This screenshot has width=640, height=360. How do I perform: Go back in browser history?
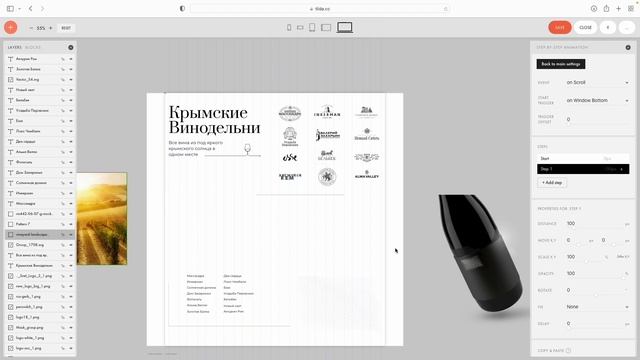[31, 9]
